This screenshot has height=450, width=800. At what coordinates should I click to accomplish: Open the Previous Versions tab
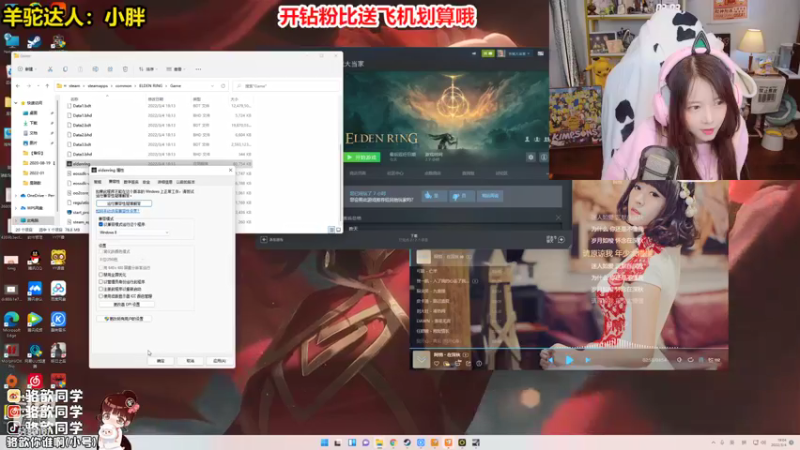186,182
